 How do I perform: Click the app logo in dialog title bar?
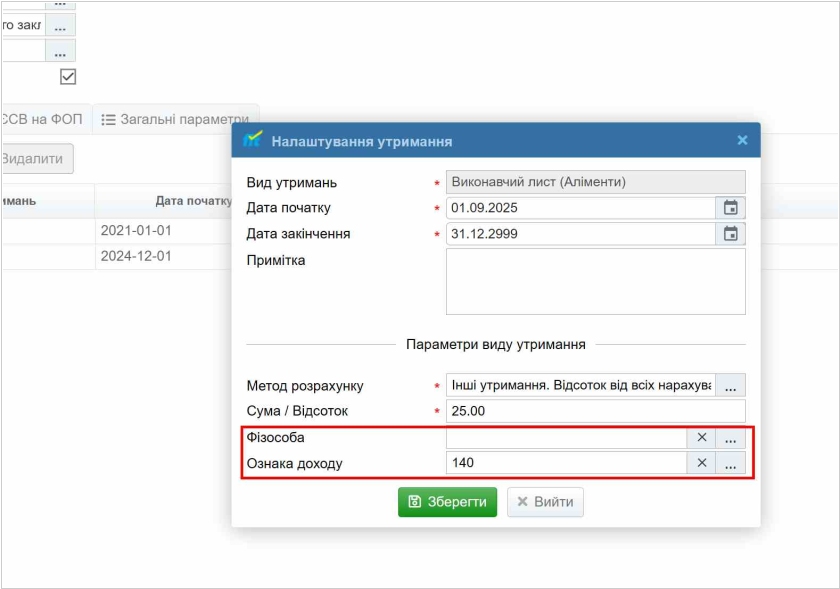coord(253,140)
